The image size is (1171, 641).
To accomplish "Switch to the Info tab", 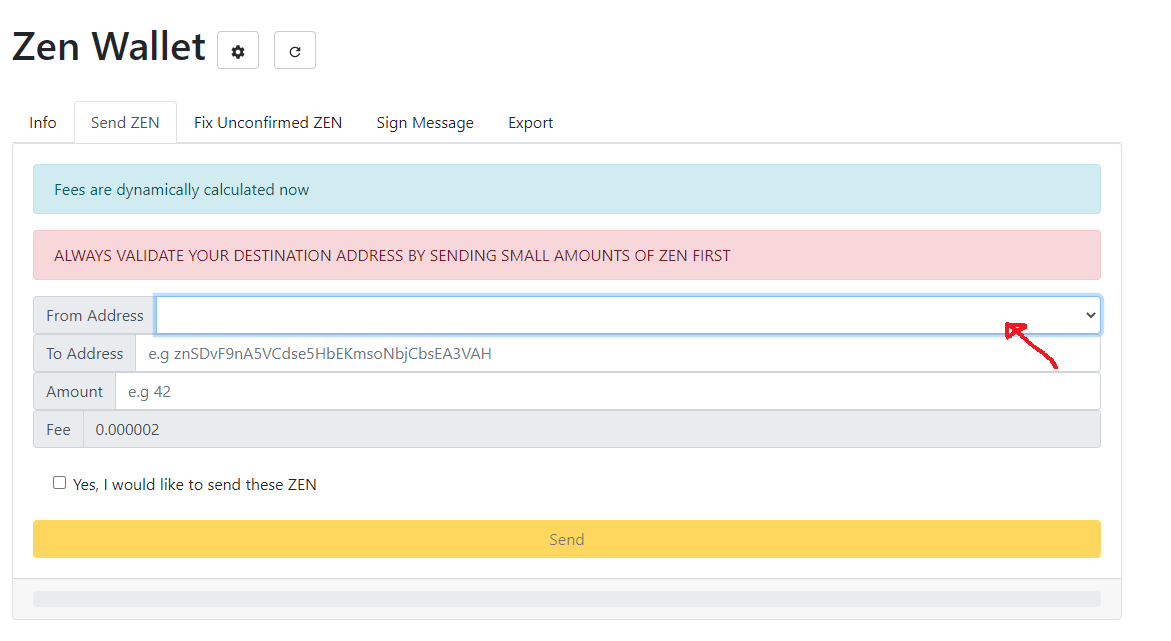I will (x=43, y=123).
